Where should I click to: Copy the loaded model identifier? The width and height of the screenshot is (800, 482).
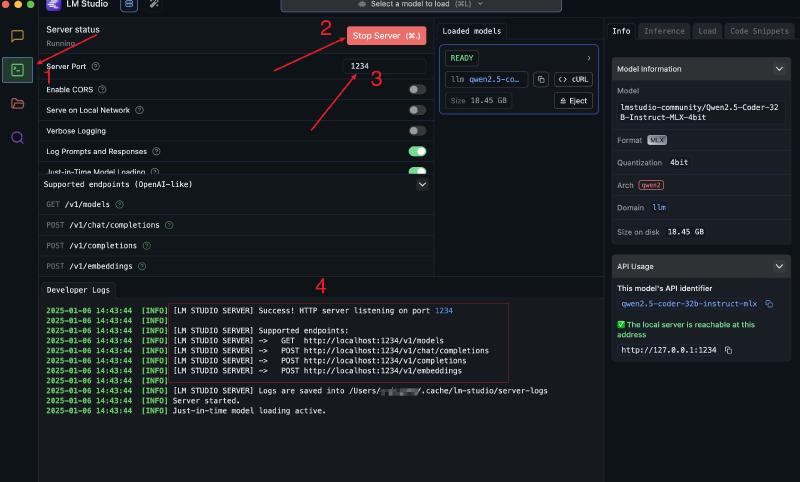coord(541,80)
